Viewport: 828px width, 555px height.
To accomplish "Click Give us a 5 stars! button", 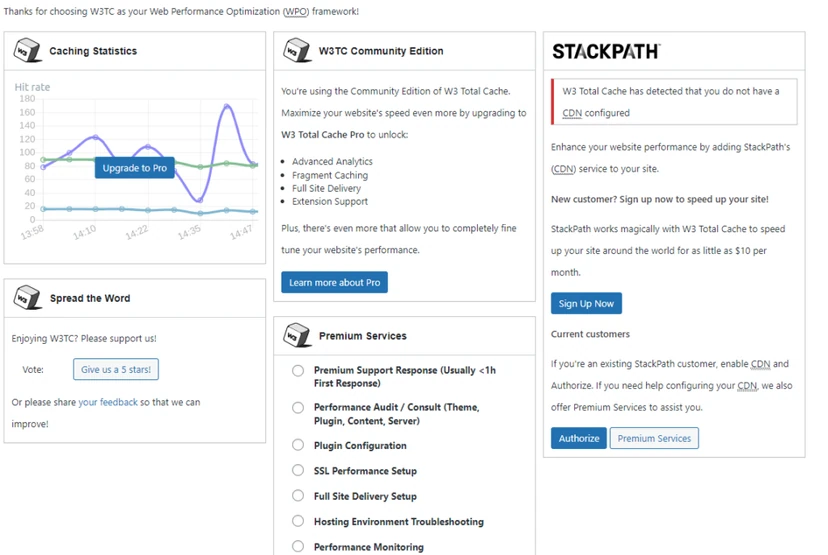I will click(116, 369).
